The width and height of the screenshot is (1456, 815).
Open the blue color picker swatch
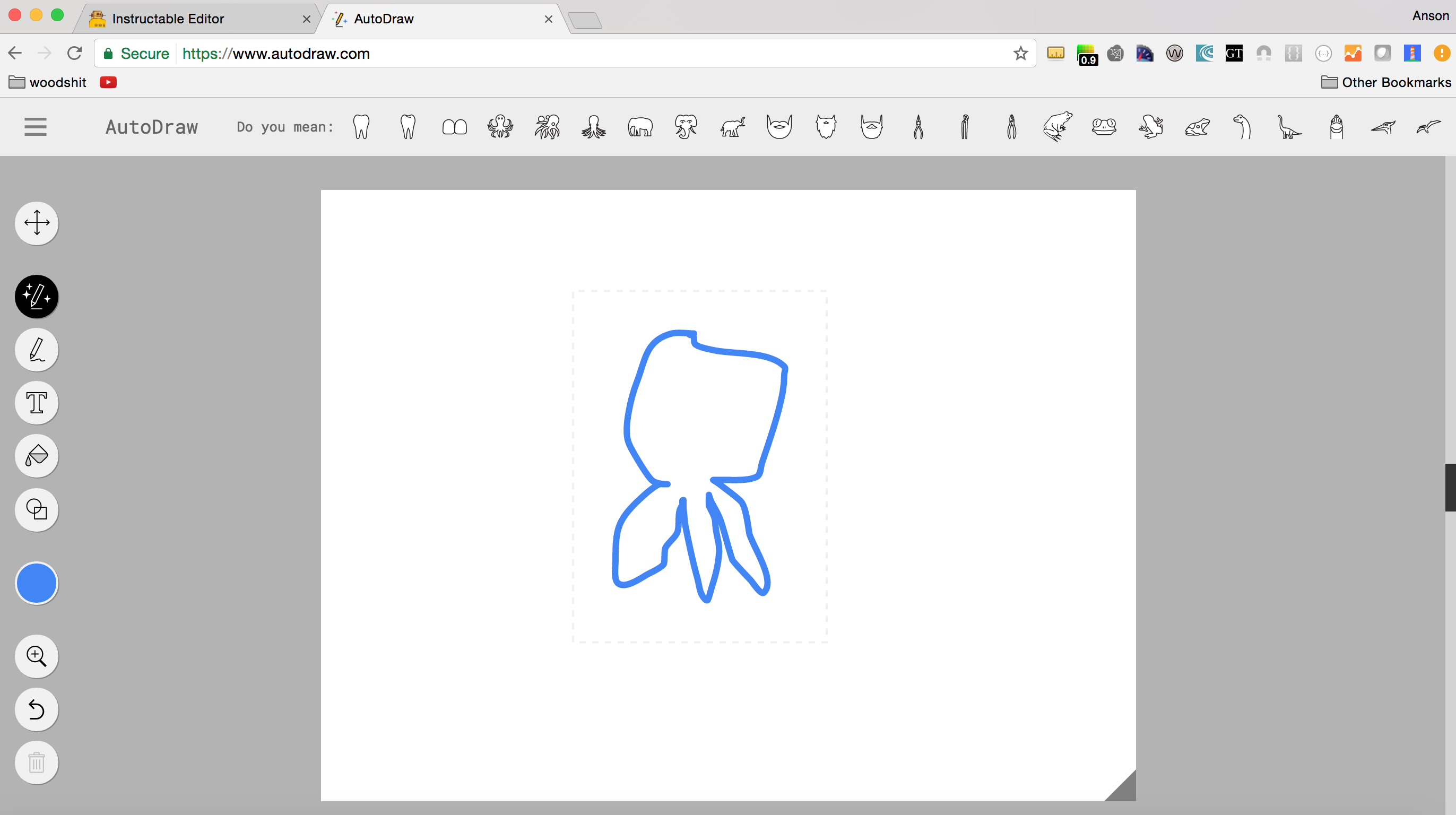(x=36, y=583)
